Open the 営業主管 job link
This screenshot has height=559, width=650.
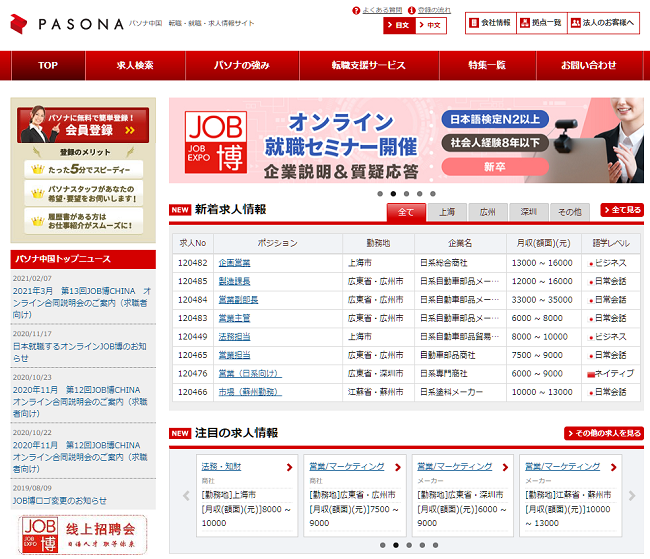pos(235,318)
